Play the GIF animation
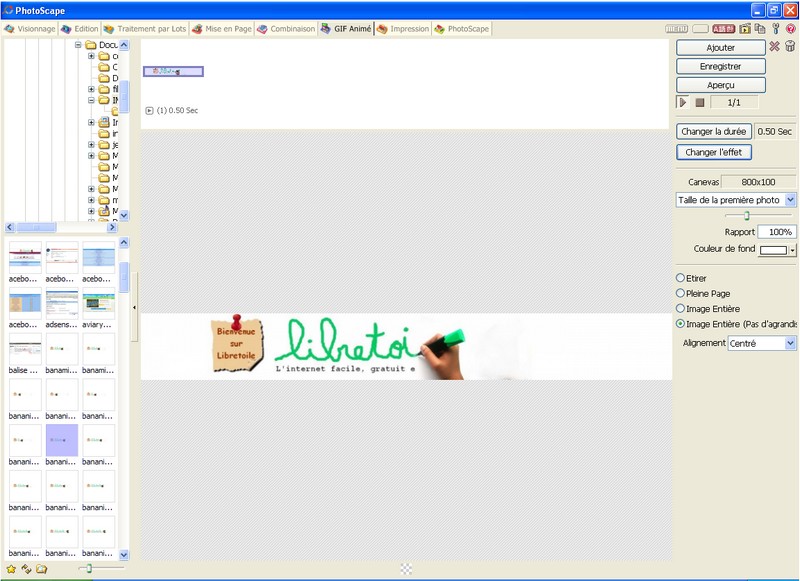This screenshot has width=800, height=581. pos(682,103)
